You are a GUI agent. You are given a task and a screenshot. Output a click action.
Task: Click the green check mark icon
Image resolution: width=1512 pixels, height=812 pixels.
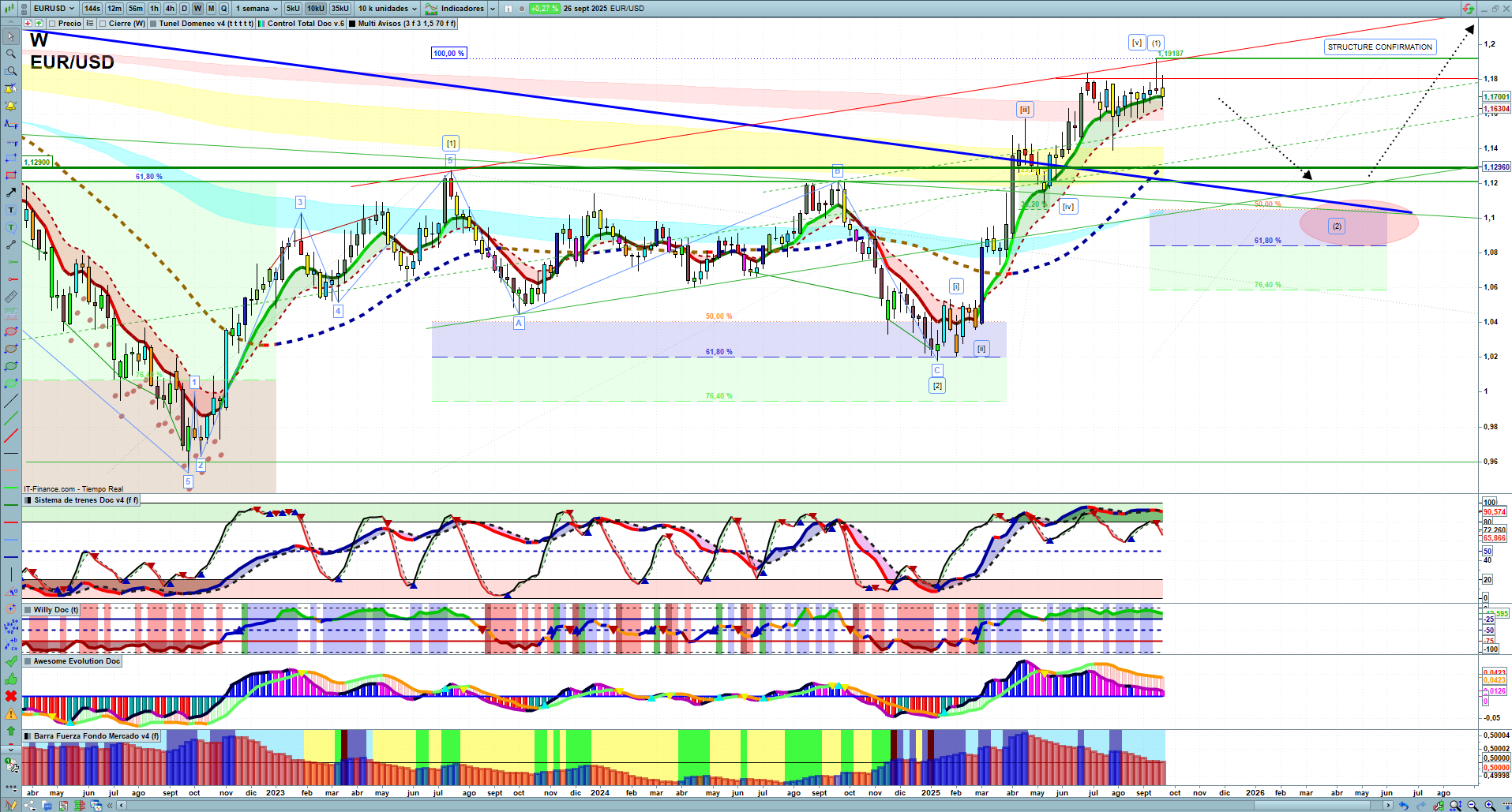click(x=11, y=661)
